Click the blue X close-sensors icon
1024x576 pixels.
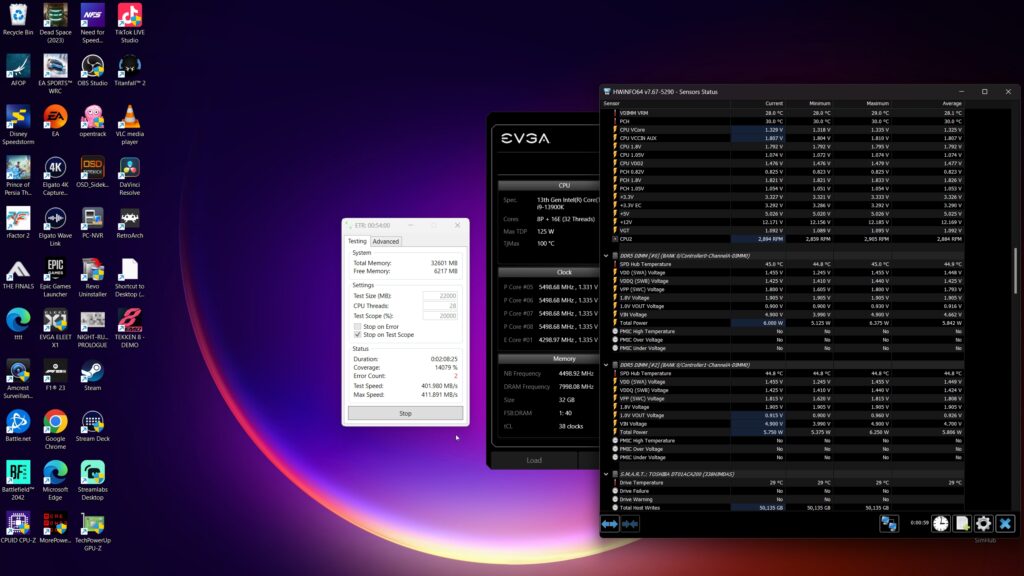coord(1005,523)
